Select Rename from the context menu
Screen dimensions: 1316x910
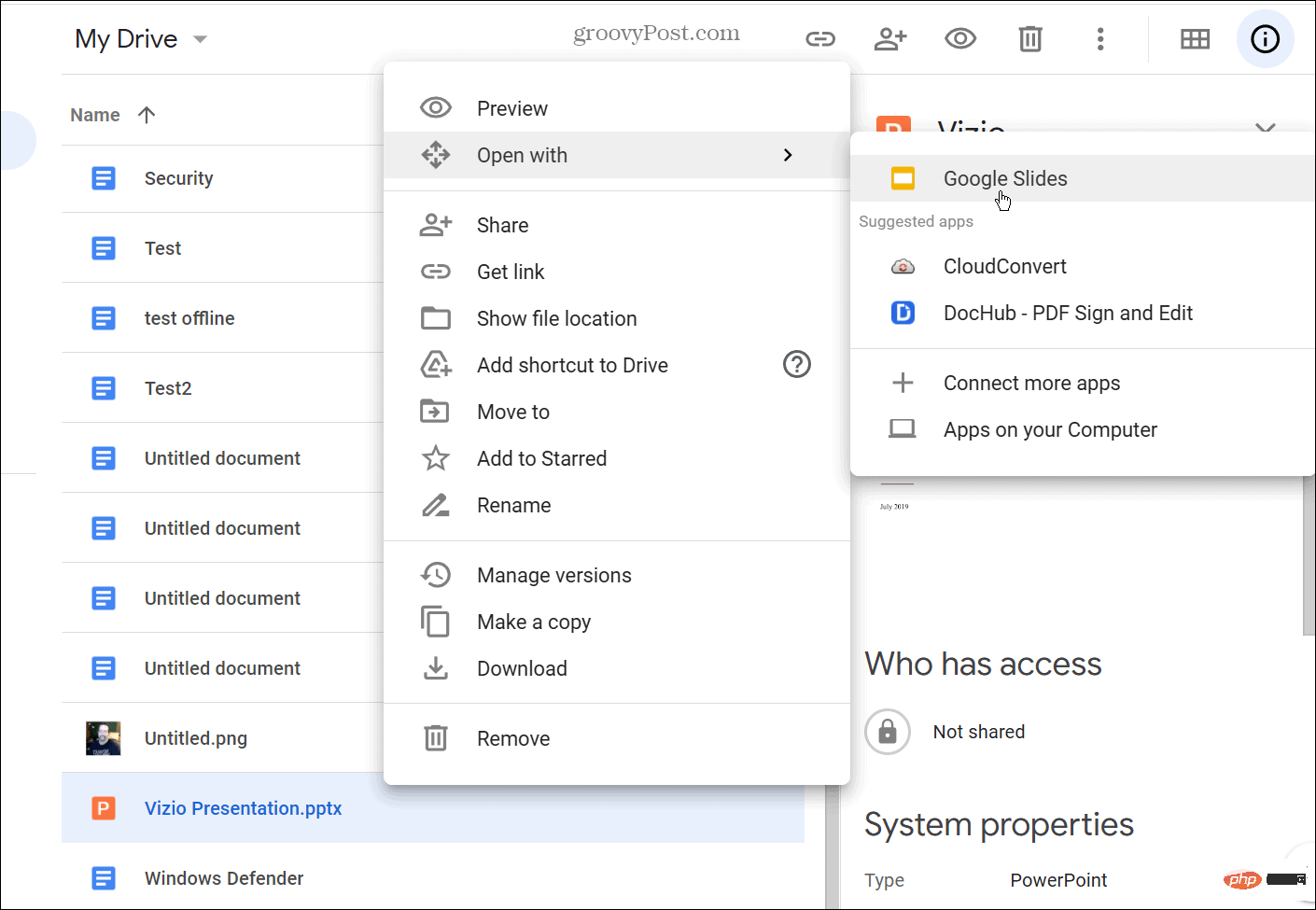[x=617, y=505]
